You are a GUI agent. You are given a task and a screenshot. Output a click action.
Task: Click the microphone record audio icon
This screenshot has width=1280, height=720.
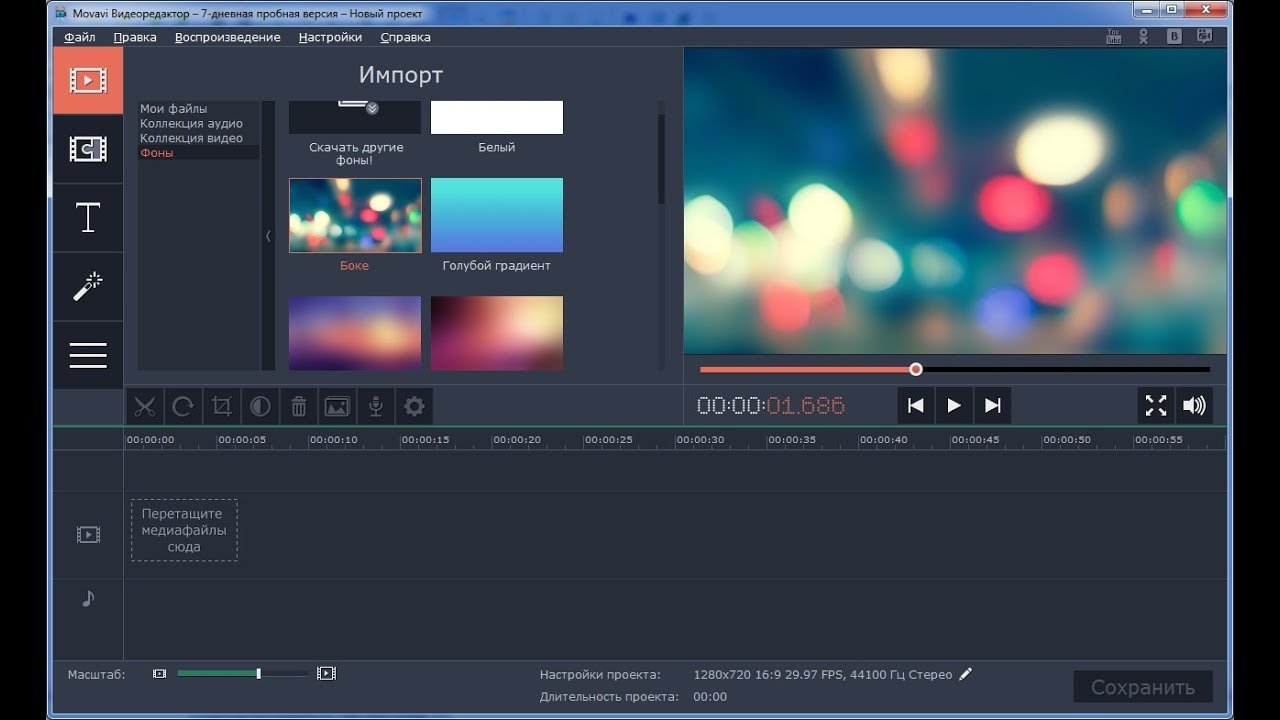tap(376, 406)
